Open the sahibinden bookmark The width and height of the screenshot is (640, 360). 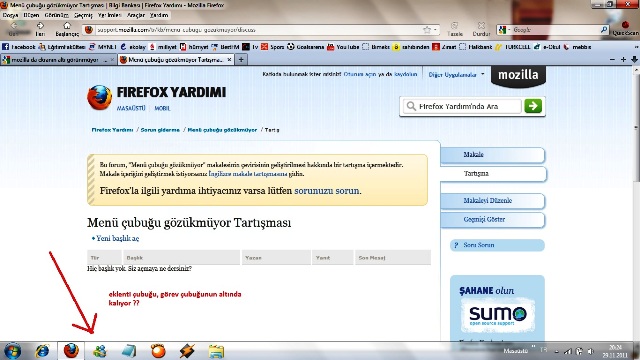411,47
